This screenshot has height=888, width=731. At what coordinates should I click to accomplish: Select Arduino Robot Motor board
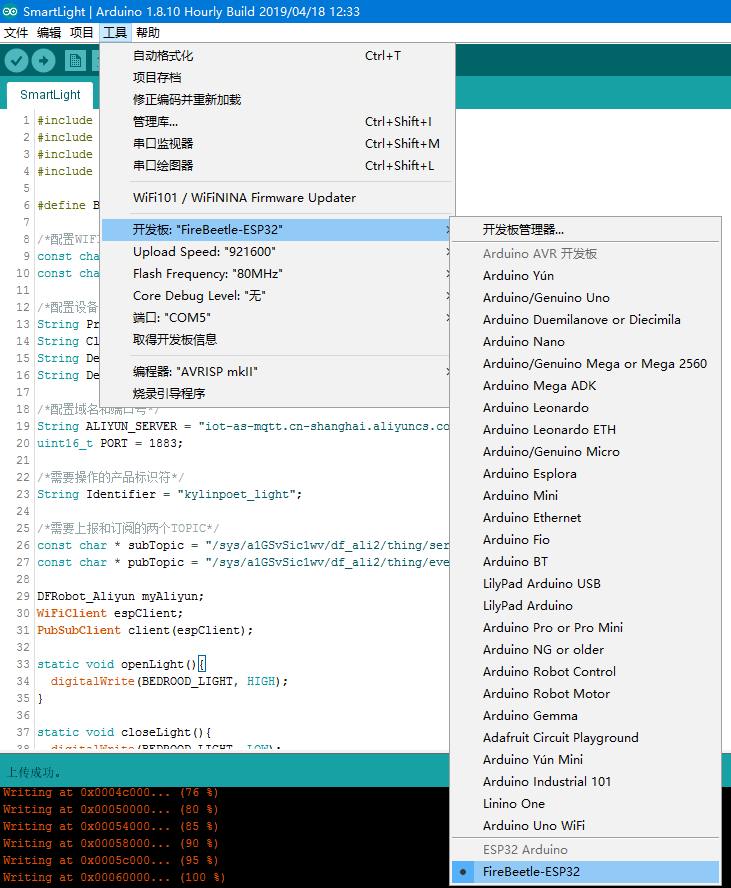tap(586, 694)
